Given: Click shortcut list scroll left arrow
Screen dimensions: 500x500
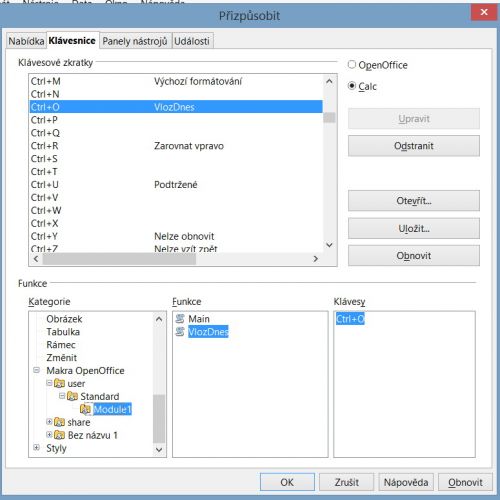Looking at the screenshot, I should pos(36,259).
